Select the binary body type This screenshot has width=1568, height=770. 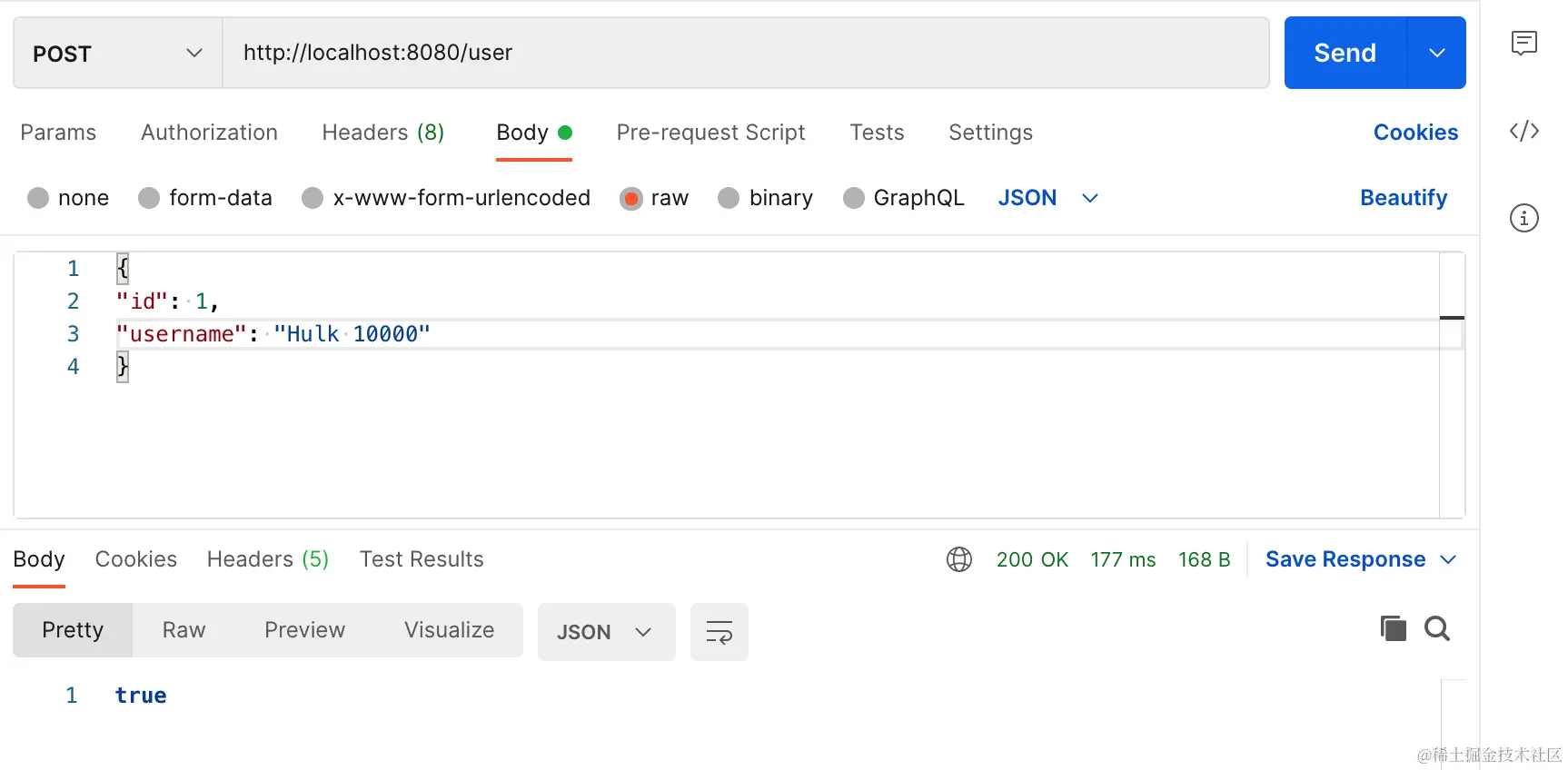tap(729, 198)
